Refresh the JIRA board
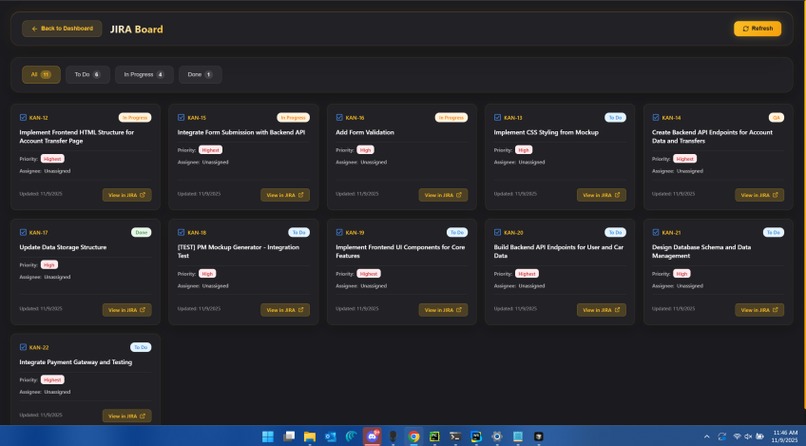Image resolution: width=806 pixels, height=446 pixels. [x=757, y=29]
